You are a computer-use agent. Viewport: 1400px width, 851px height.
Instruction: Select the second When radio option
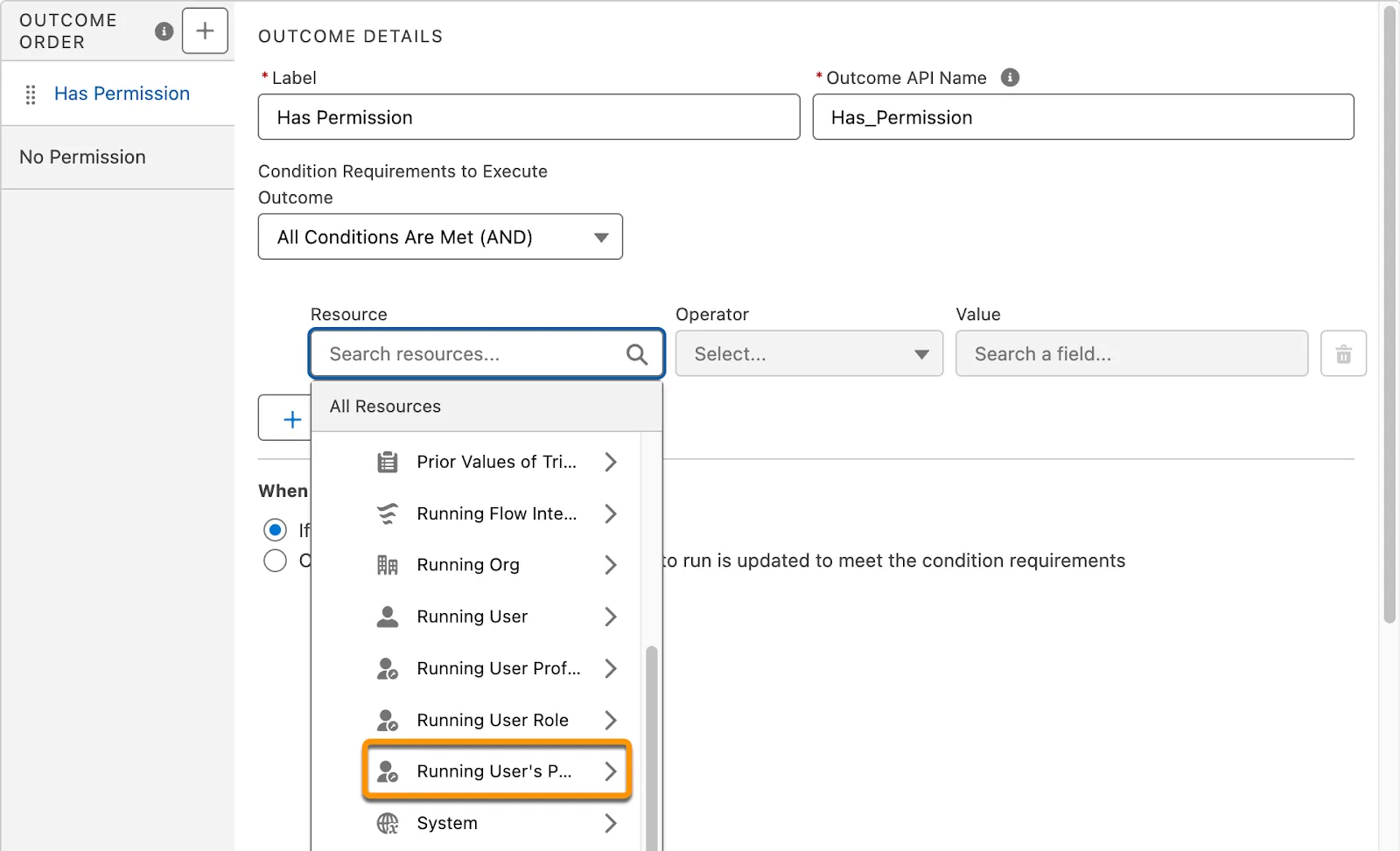pos(275,561)
